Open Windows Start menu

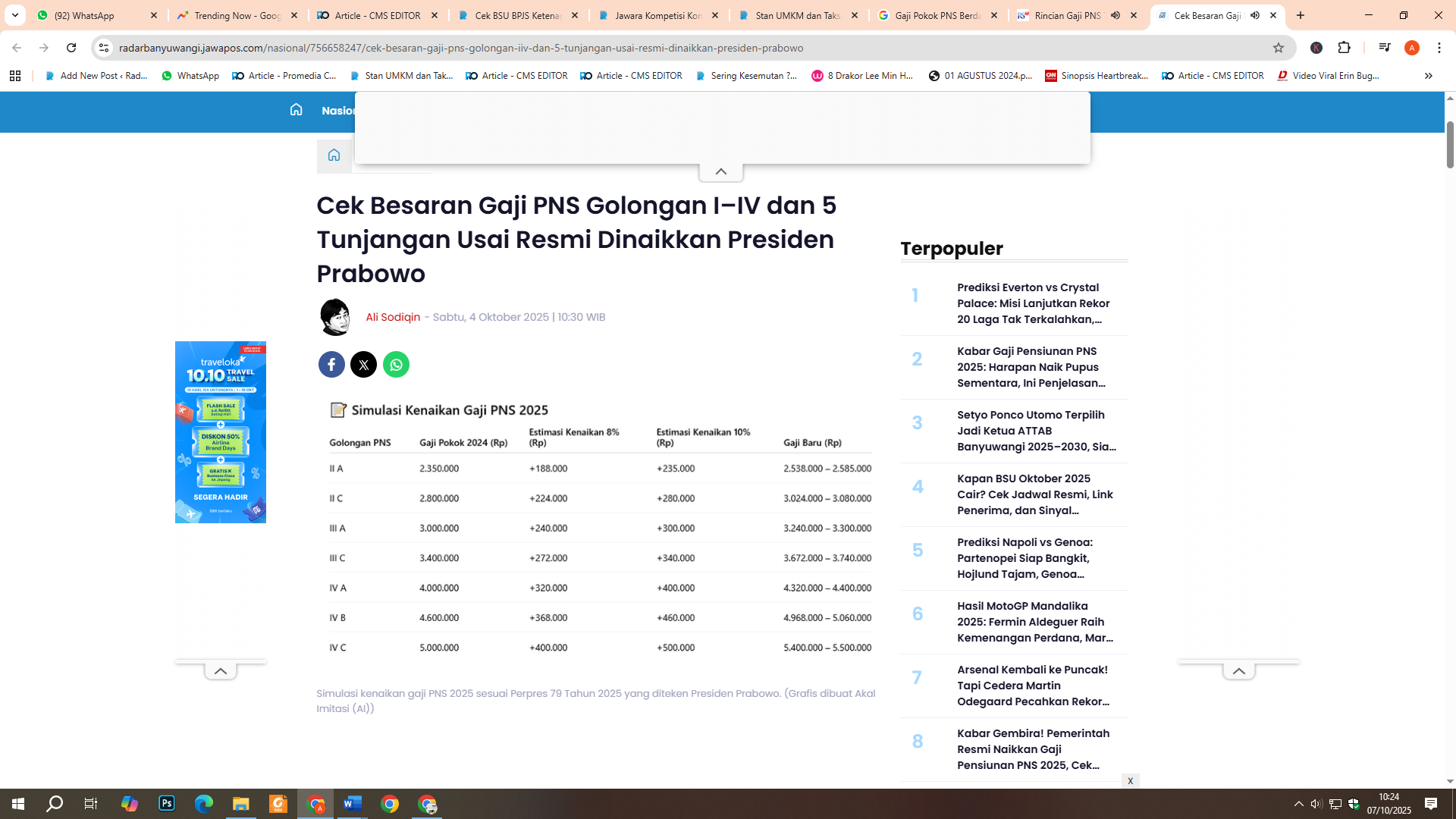(x=18, y=804)
